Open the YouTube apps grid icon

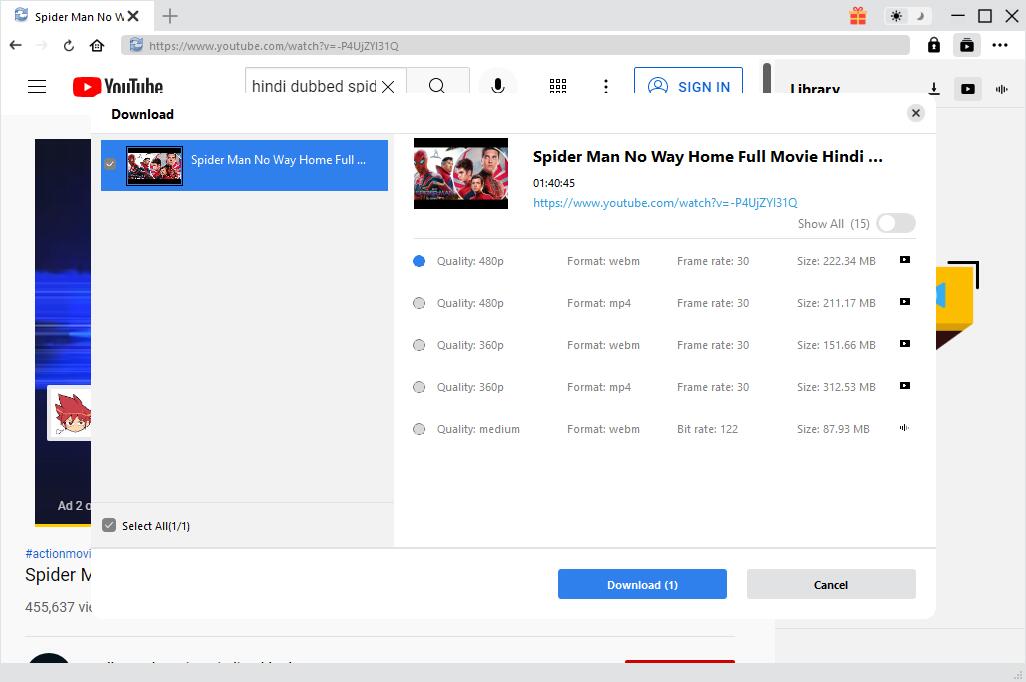[x=558, y=87]
